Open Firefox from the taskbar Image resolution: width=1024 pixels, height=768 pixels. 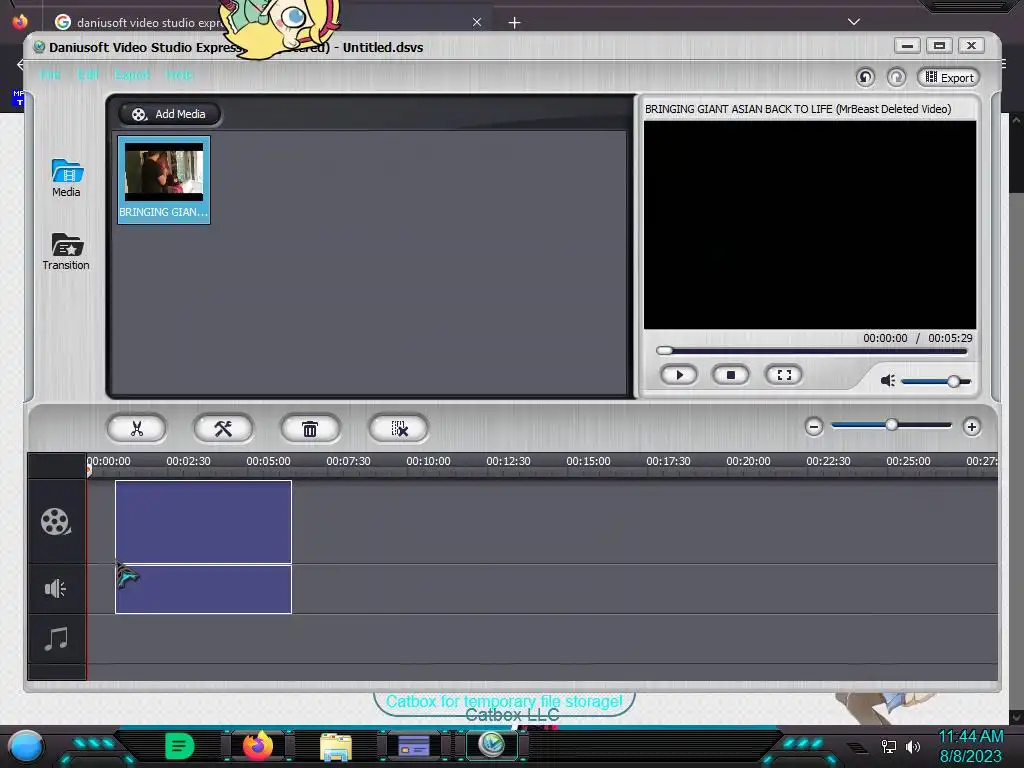[x=257, y=746]
